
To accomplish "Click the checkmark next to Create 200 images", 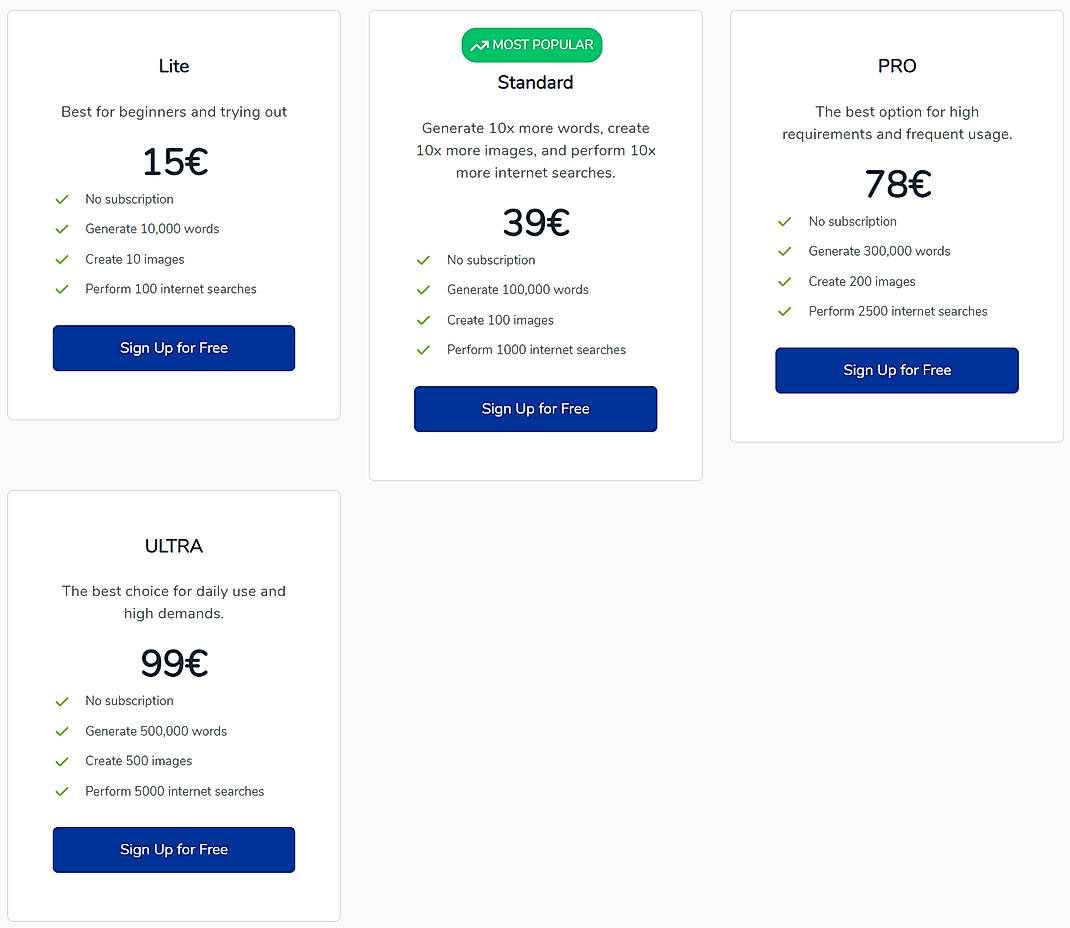I will point(785,282).
